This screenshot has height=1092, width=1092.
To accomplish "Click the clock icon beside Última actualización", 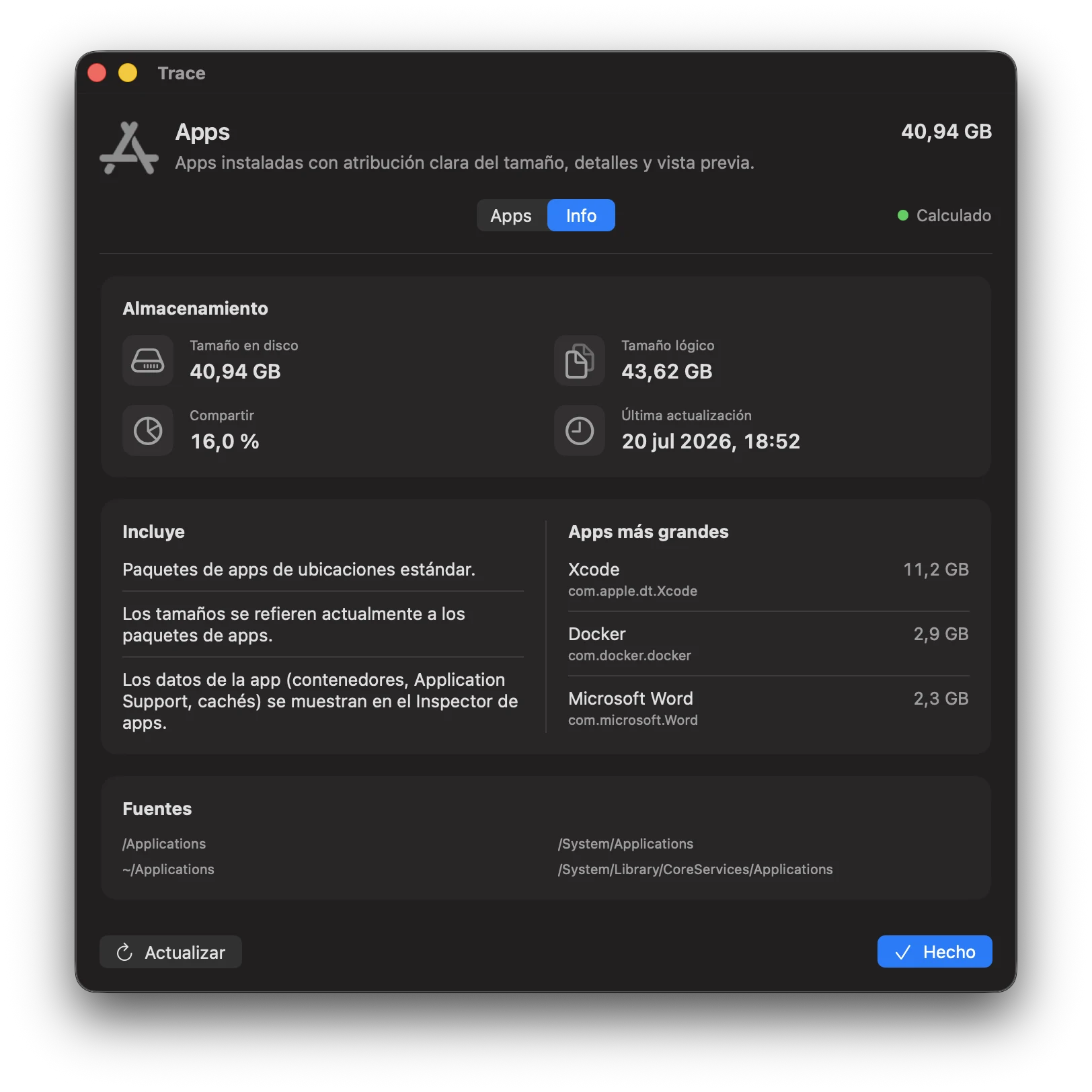I will click(x=580, y=430).
